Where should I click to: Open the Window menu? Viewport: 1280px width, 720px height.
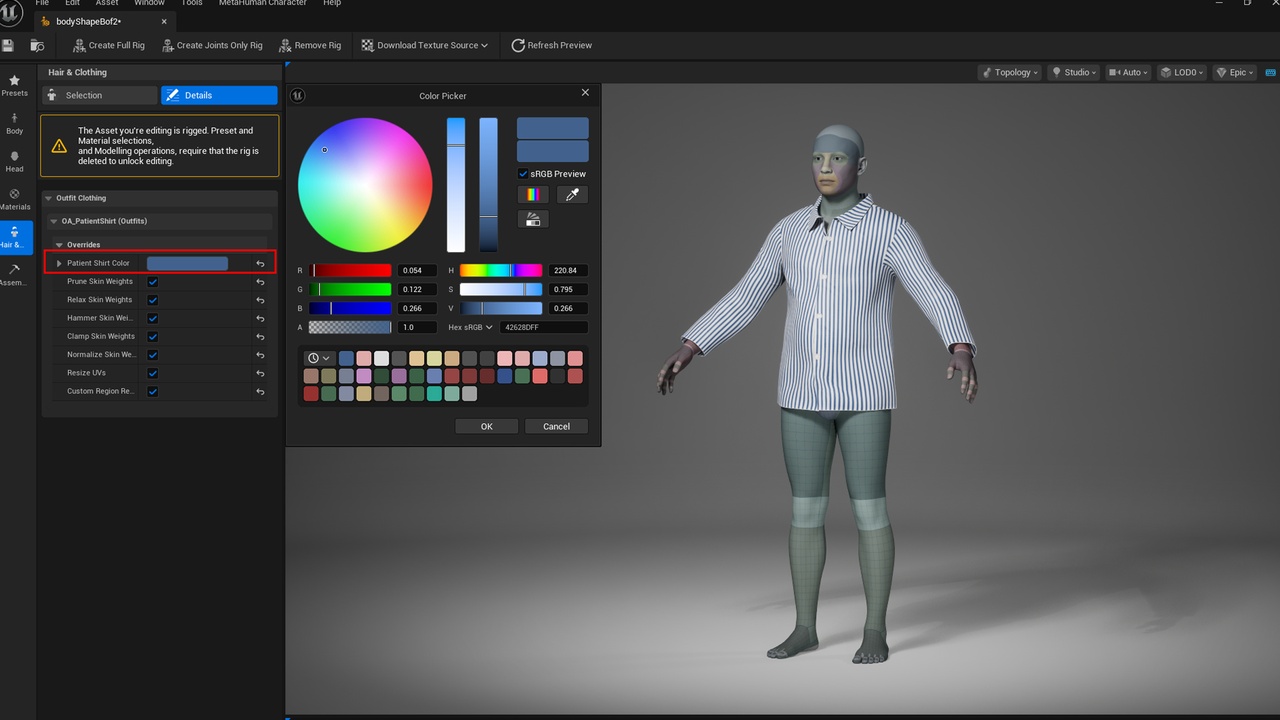tap(150, 3)
